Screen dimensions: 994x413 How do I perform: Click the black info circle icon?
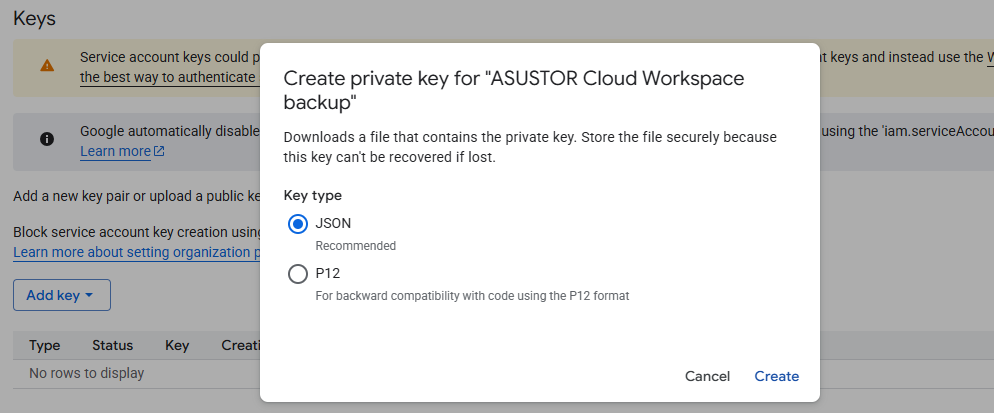tap(47, 139)
